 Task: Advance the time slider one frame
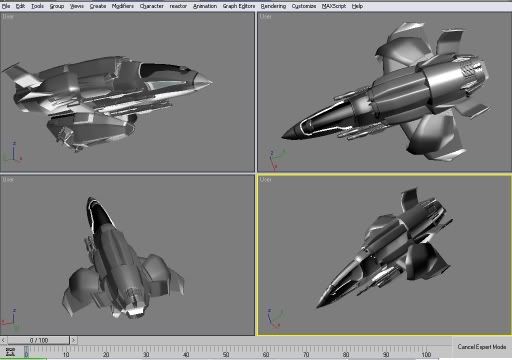click(73, 340)
